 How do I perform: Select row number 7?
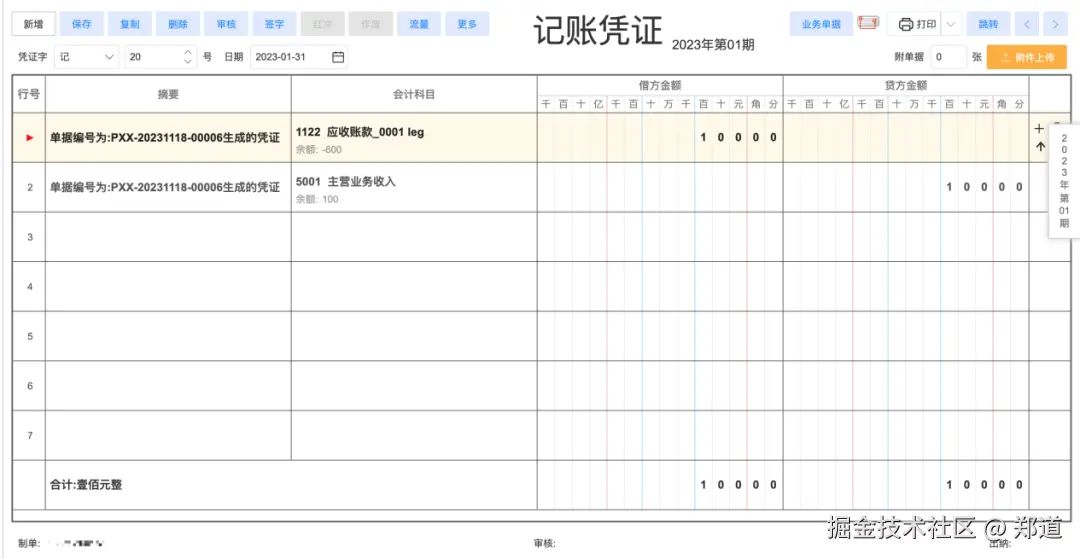click(30, 435)
